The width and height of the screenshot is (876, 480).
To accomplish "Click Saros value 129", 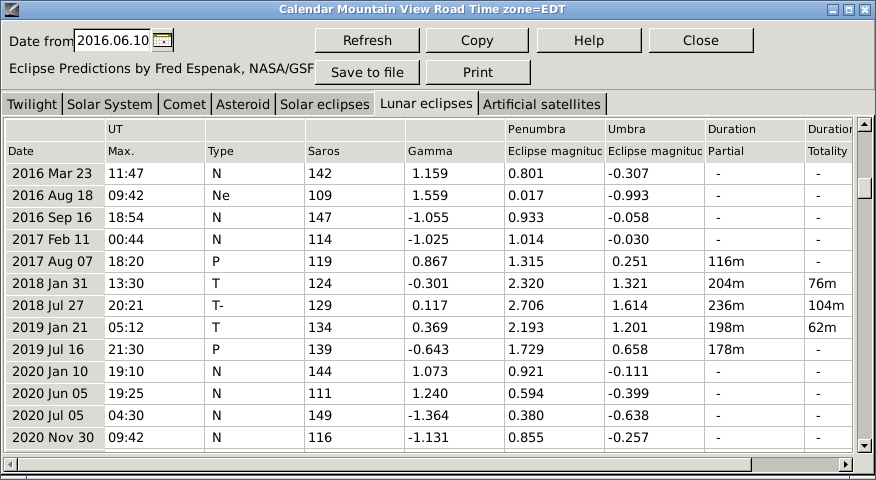I will tap(355, 306).
